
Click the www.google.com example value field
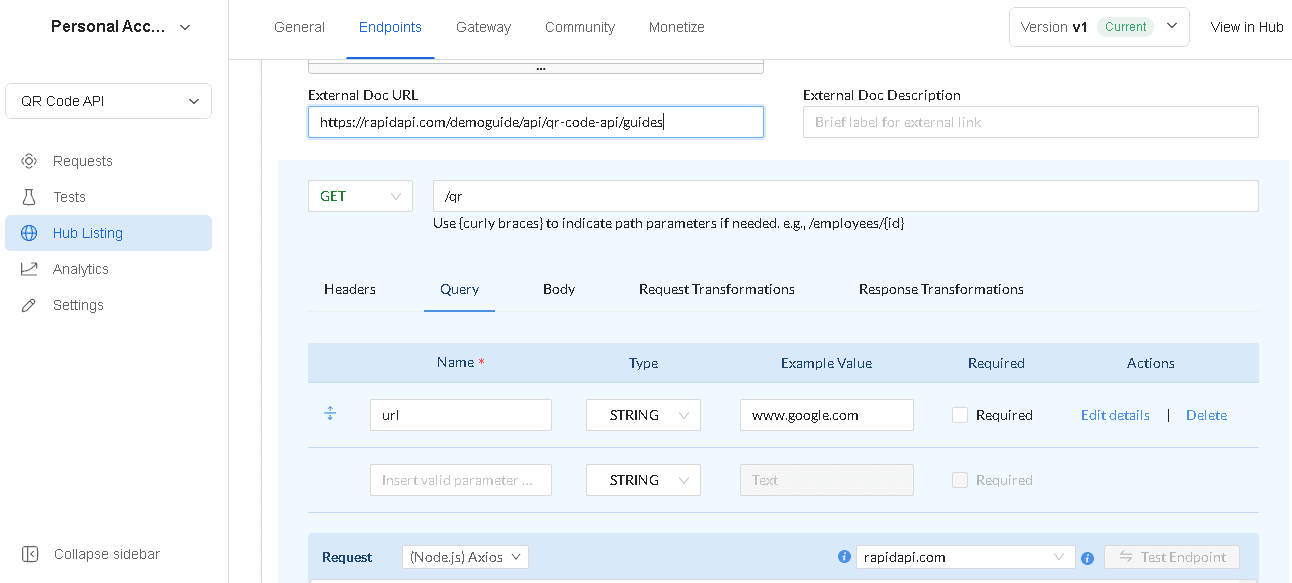pos(827,415)
